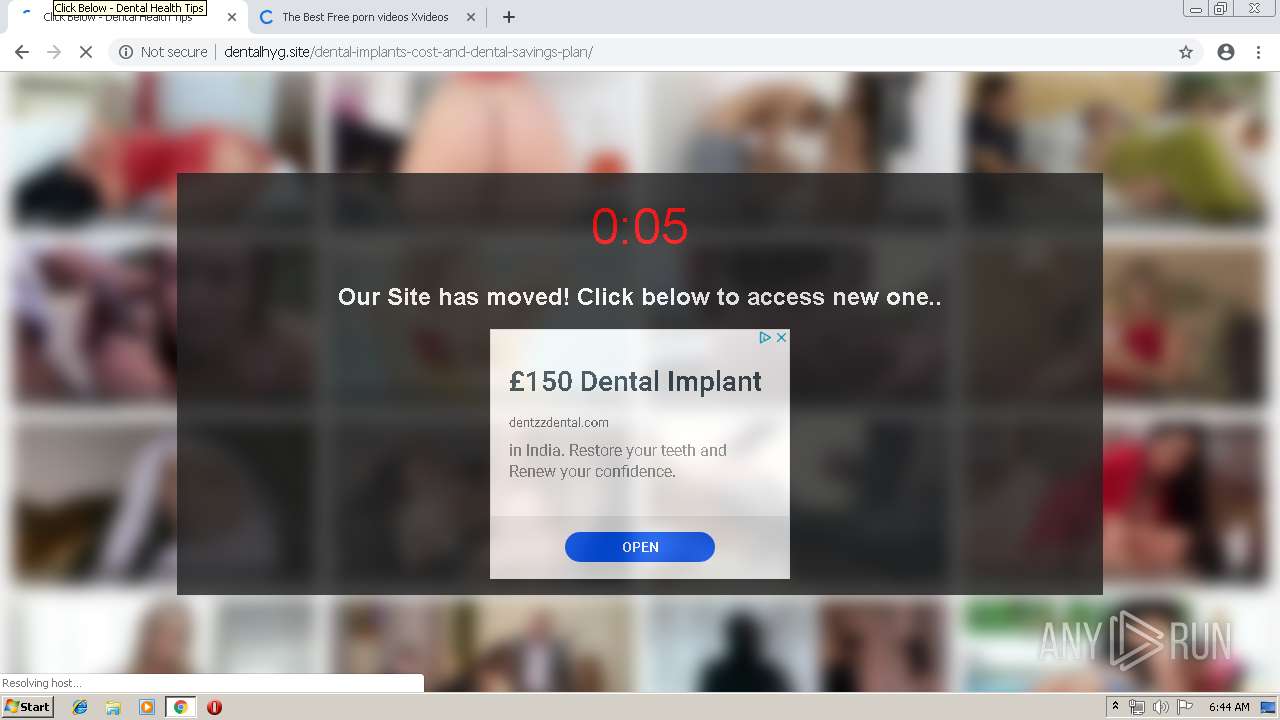Click the browser back arrow
1280x720 pixels.
pyautogui.click(x=22, y=52)
